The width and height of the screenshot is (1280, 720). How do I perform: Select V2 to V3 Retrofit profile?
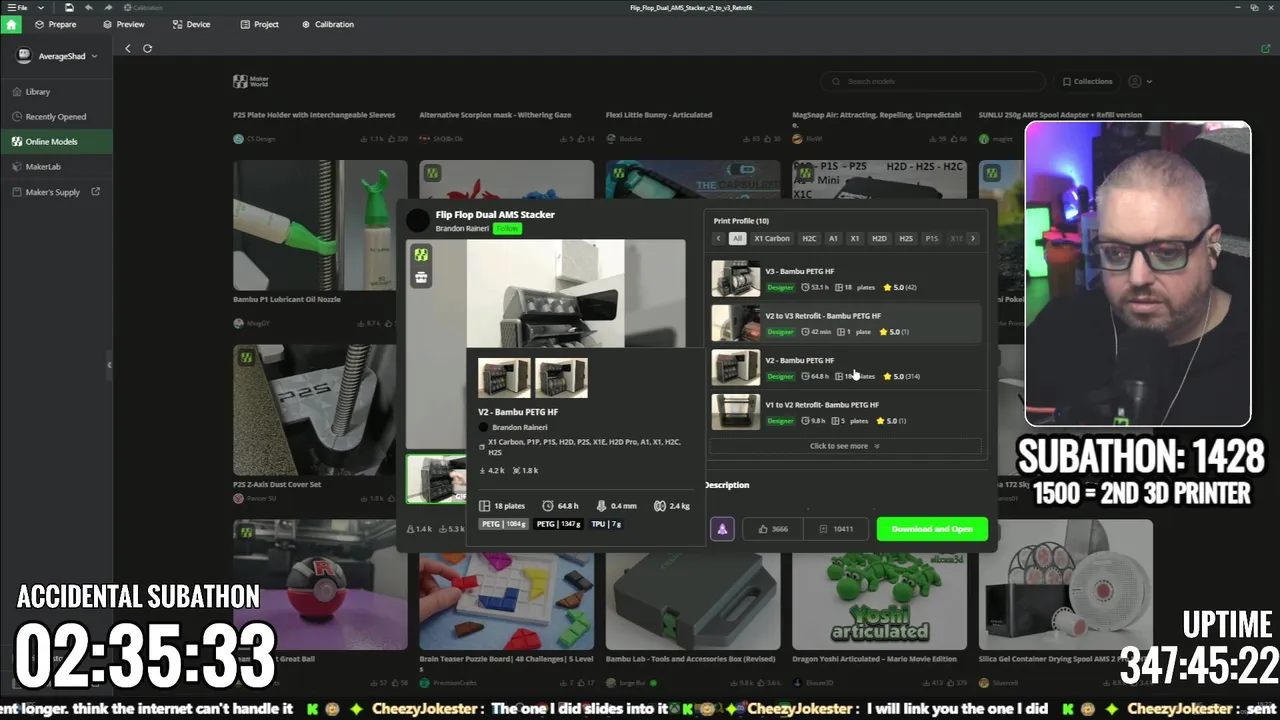(x=846, y=323)
